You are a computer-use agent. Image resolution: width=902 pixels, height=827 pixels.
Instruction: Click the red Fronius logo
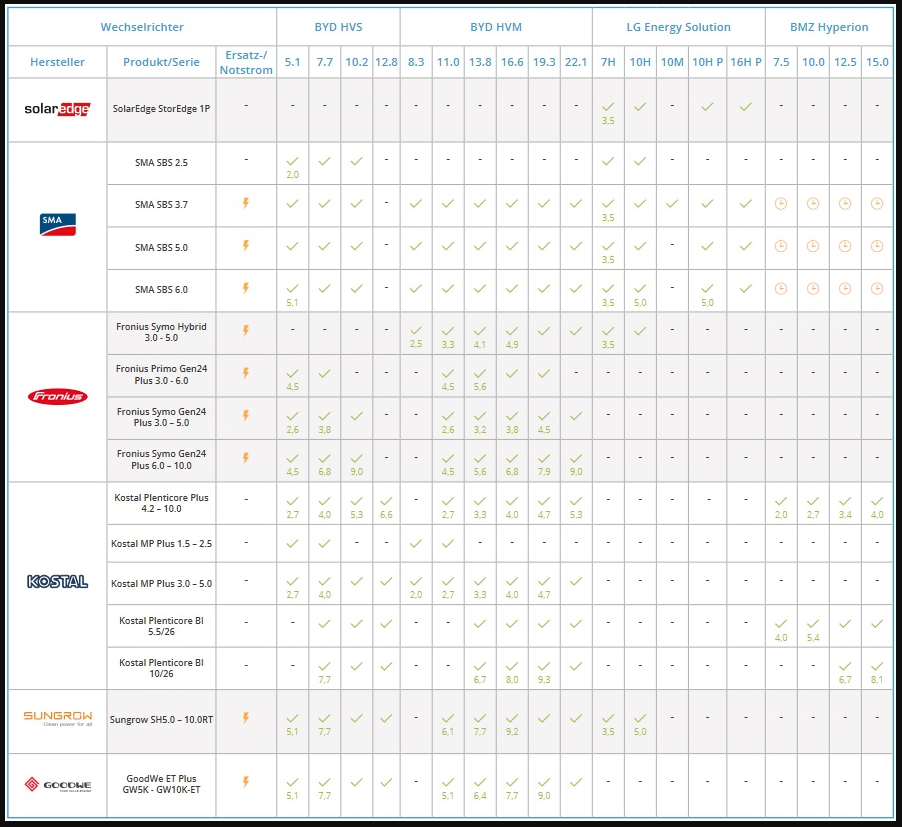[x=58, y=396]
